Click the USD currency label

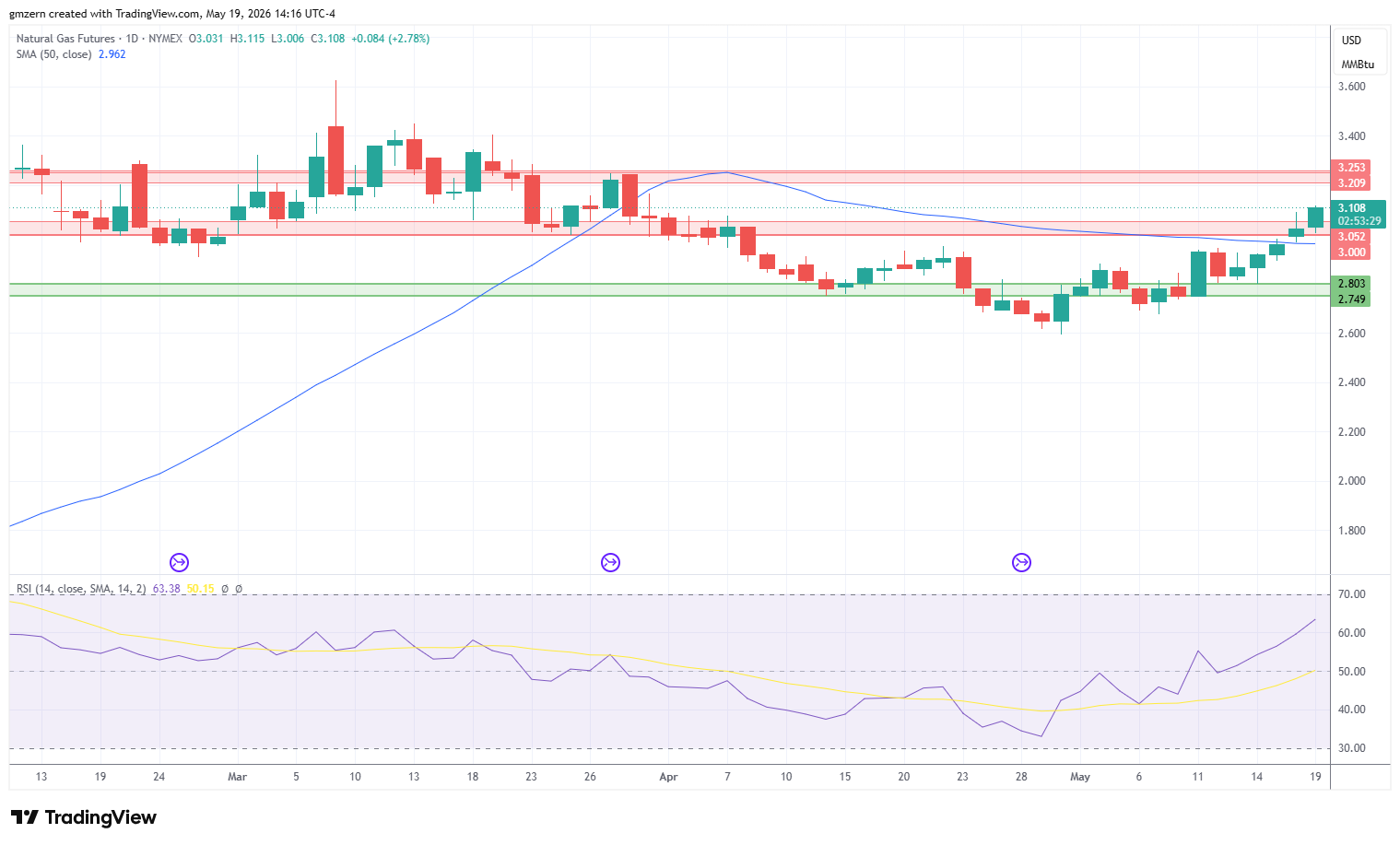(x=1351, y=41)
